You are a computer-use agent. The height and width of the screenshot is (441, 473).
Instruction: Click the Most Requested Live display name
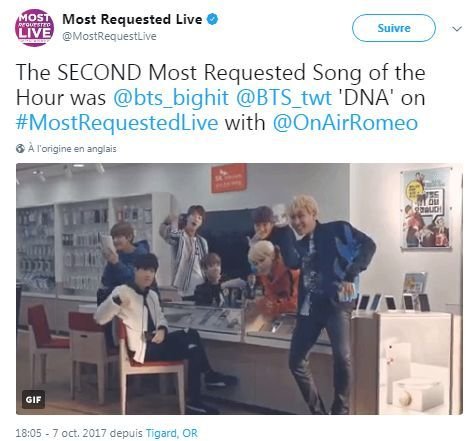(132, 19)
